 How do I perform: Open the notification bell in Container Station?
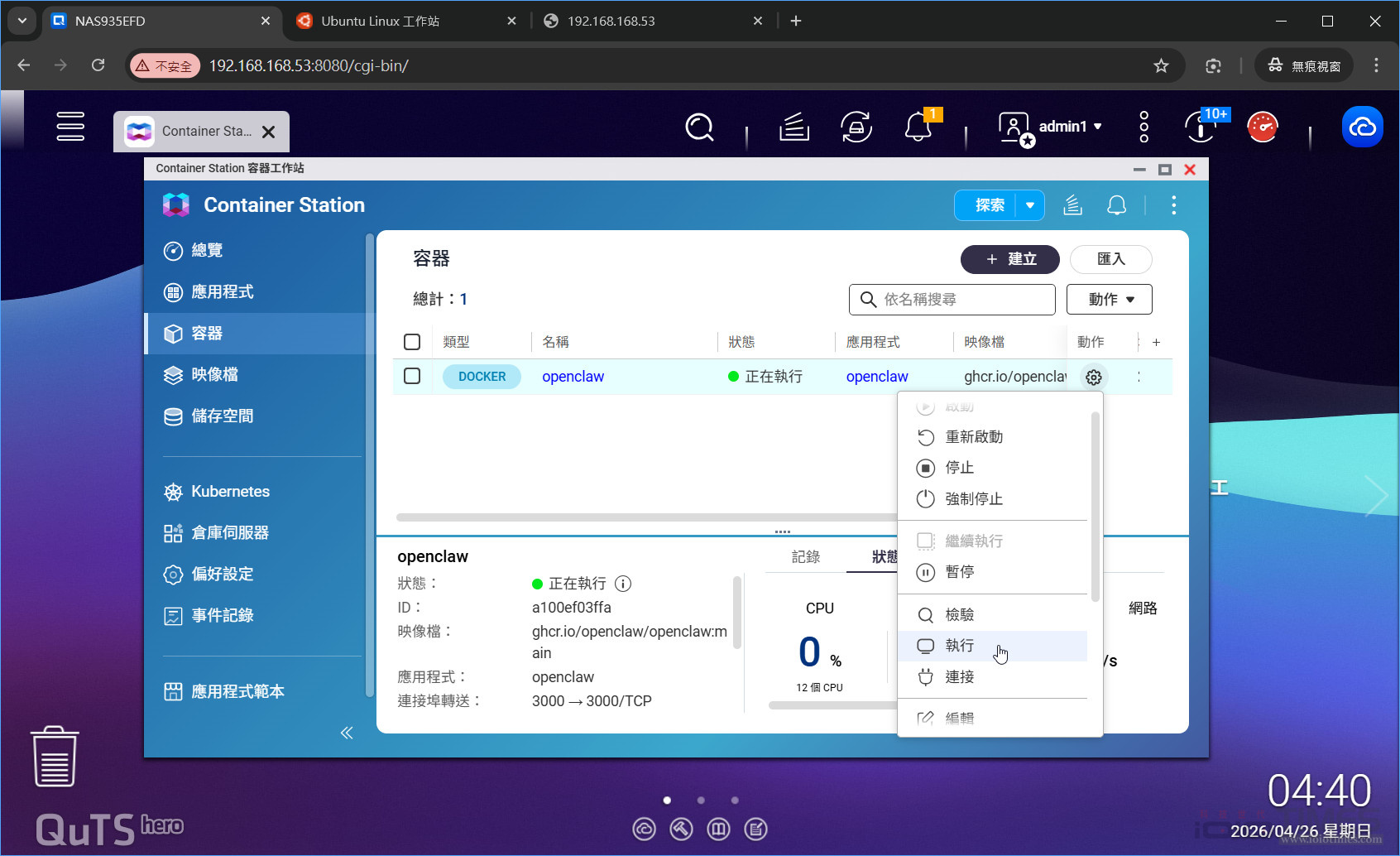coord(1116,205)
